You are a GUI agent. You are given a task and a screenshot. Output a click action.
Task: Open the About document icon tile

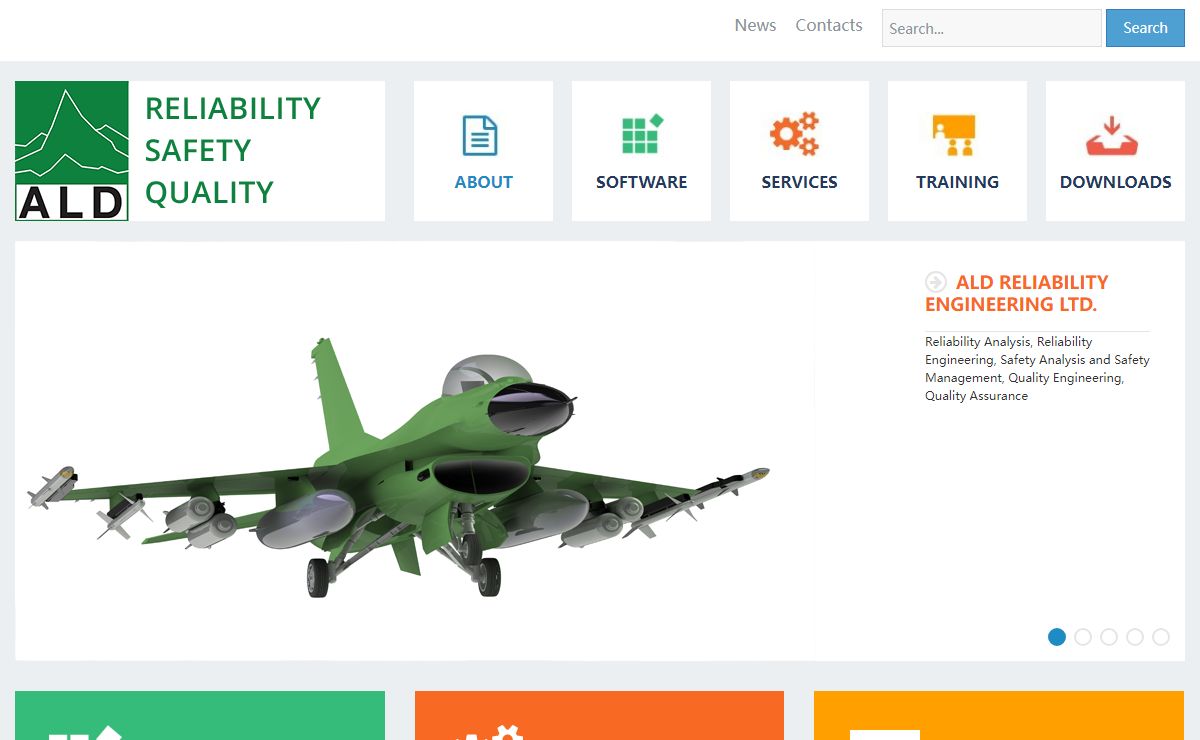480,136
